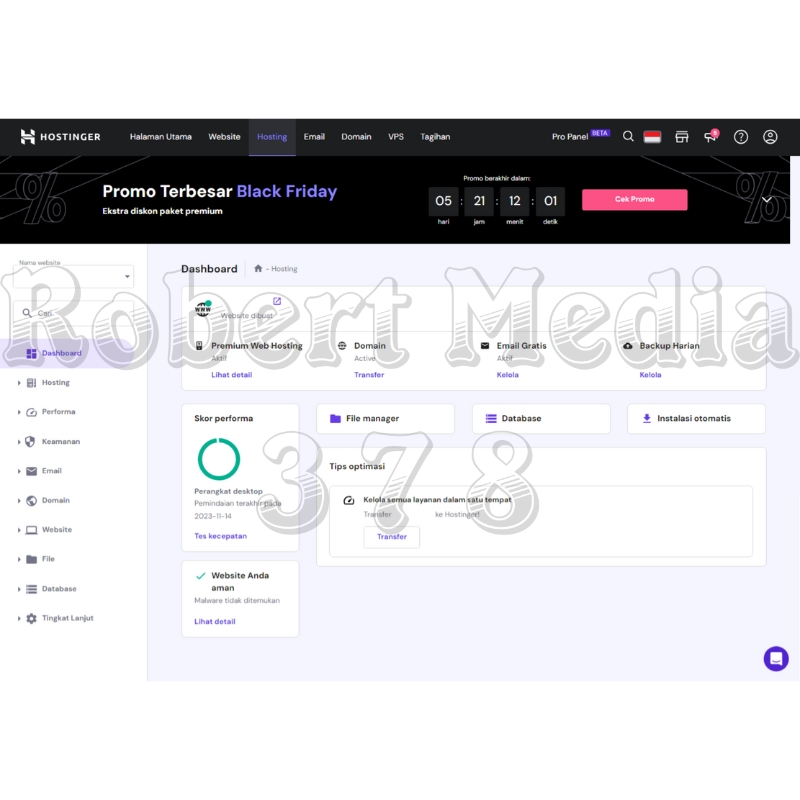The height and width of the screenshot is (800, 800).
Task: Open Pro Panel BETA
Action: tap(580, 136)
